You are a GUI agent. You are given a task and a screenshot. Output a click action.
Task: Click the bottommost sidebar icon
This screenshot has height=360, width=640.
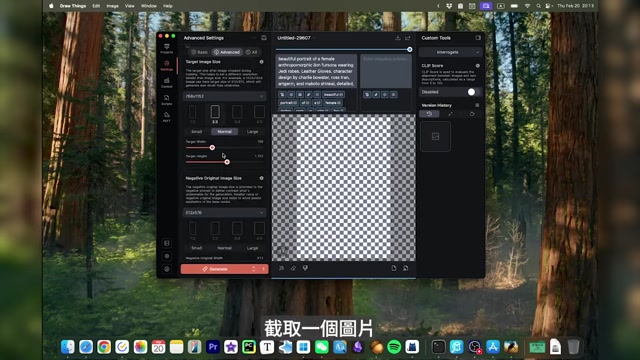[167, 269]
